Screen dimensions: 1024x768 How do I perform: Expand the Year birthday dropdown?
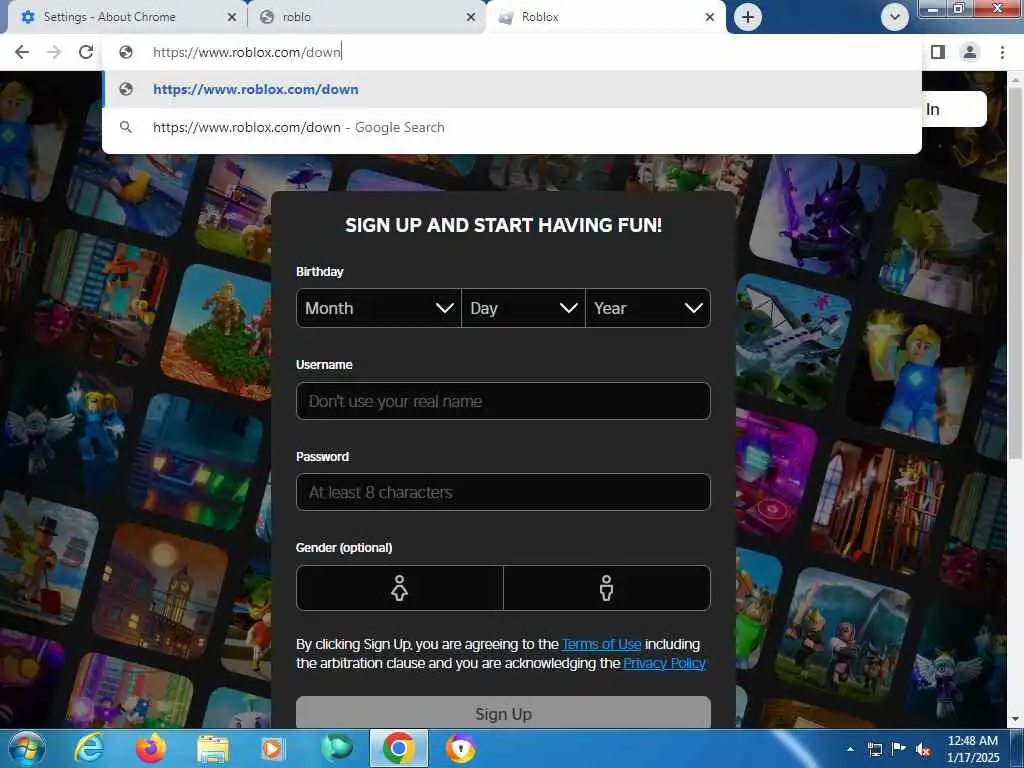click(648, 308)
